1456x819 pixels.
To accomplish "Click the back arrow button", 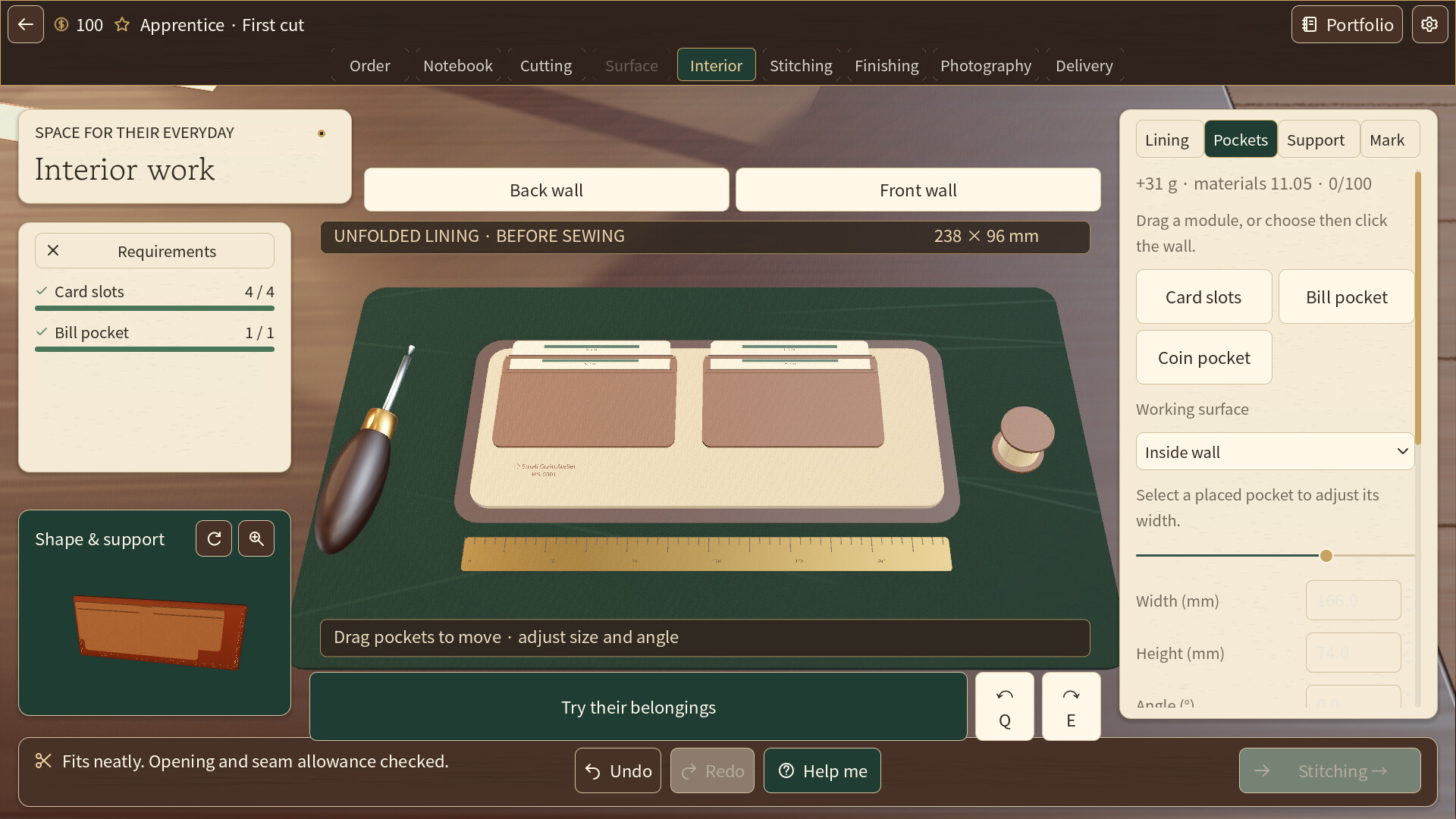I will point(26,24).
